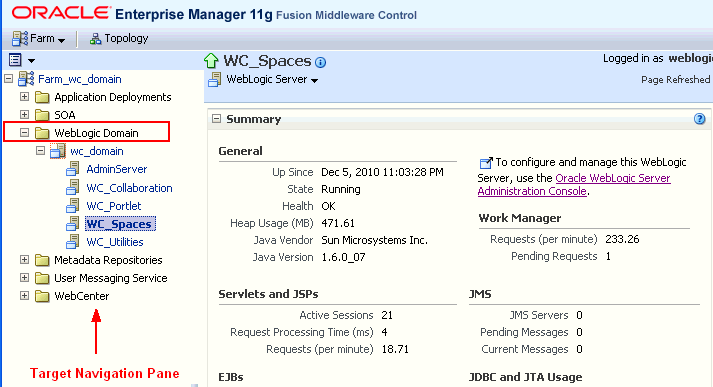Open the wc_domain link

97,151
